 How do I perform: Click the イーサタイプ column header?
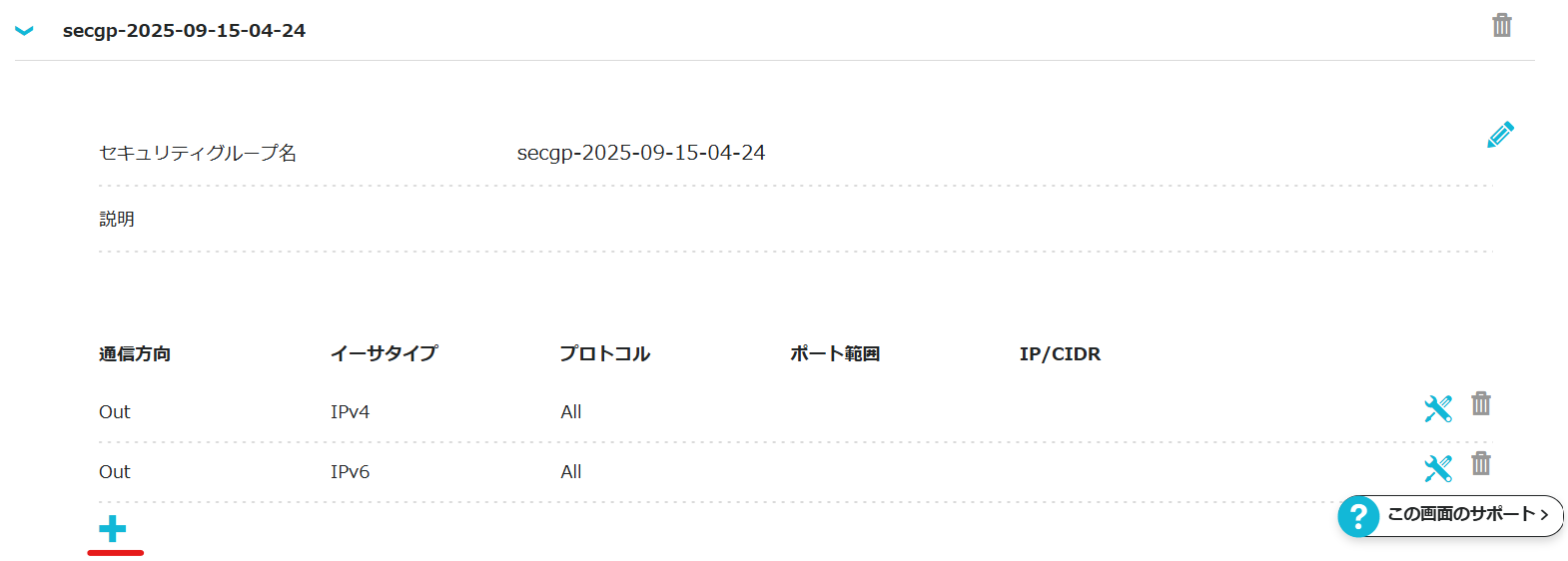pos(385,353)
